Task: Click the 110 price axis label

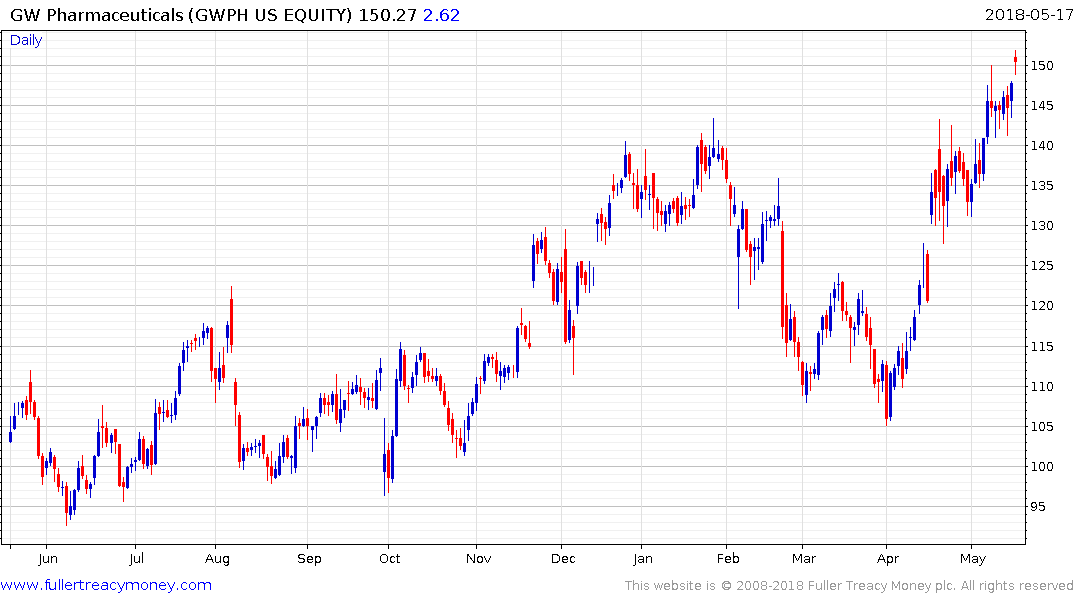Action: point(1042,387)
